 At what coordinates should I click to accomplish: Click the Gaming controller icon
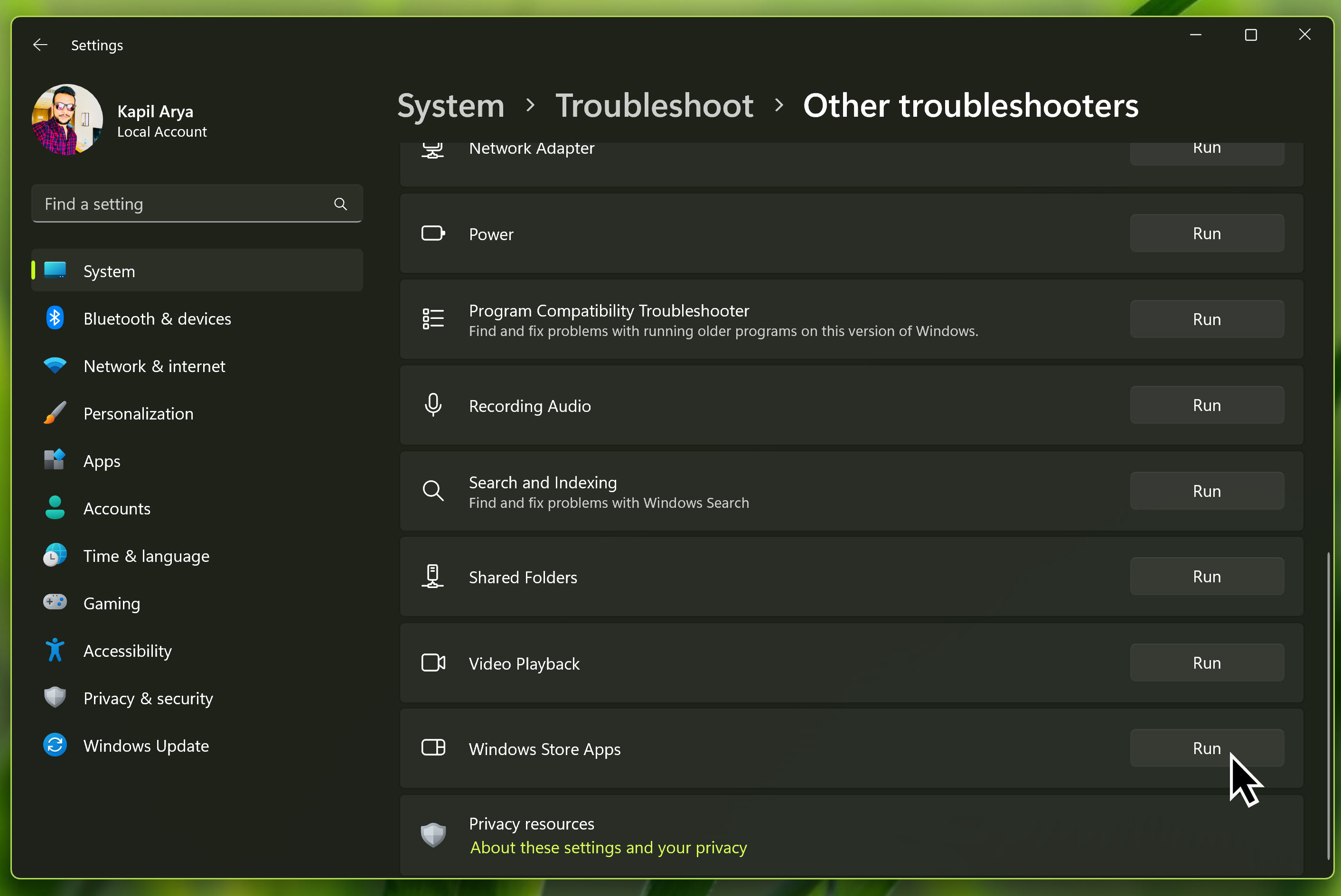(x=55, y=602)
